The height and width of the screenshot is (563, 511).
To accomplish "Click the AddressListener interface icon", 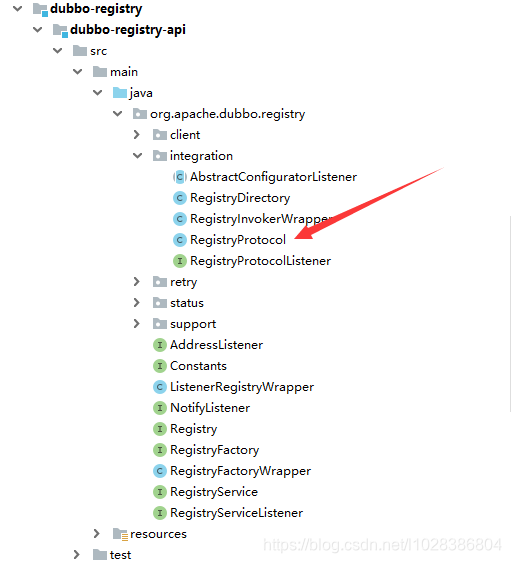I will click(160, 345).
